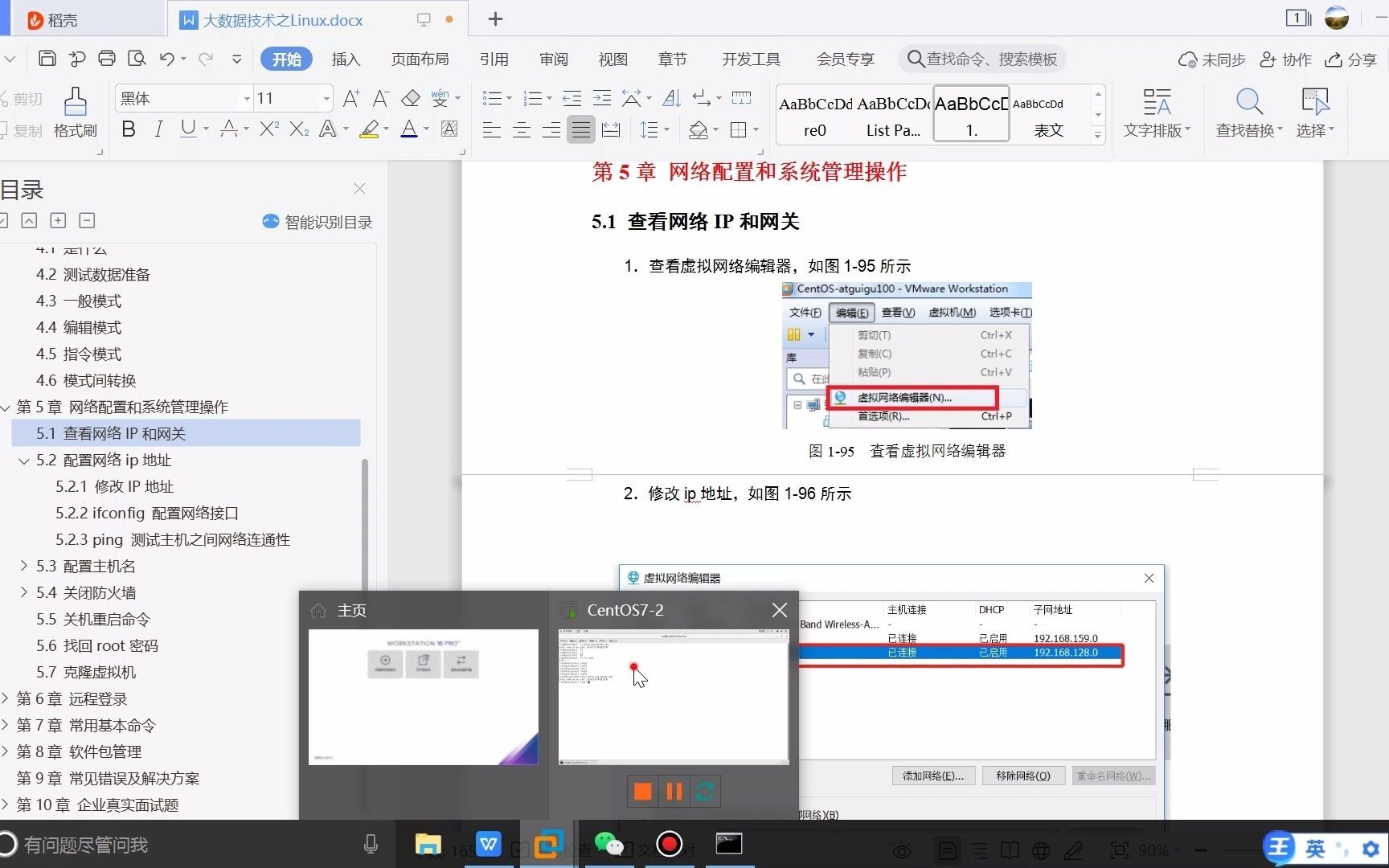This screenshot has height=868, width=1389.
Task: Click the align left icon
Action: pyautogui.click(x=491, y=129)
